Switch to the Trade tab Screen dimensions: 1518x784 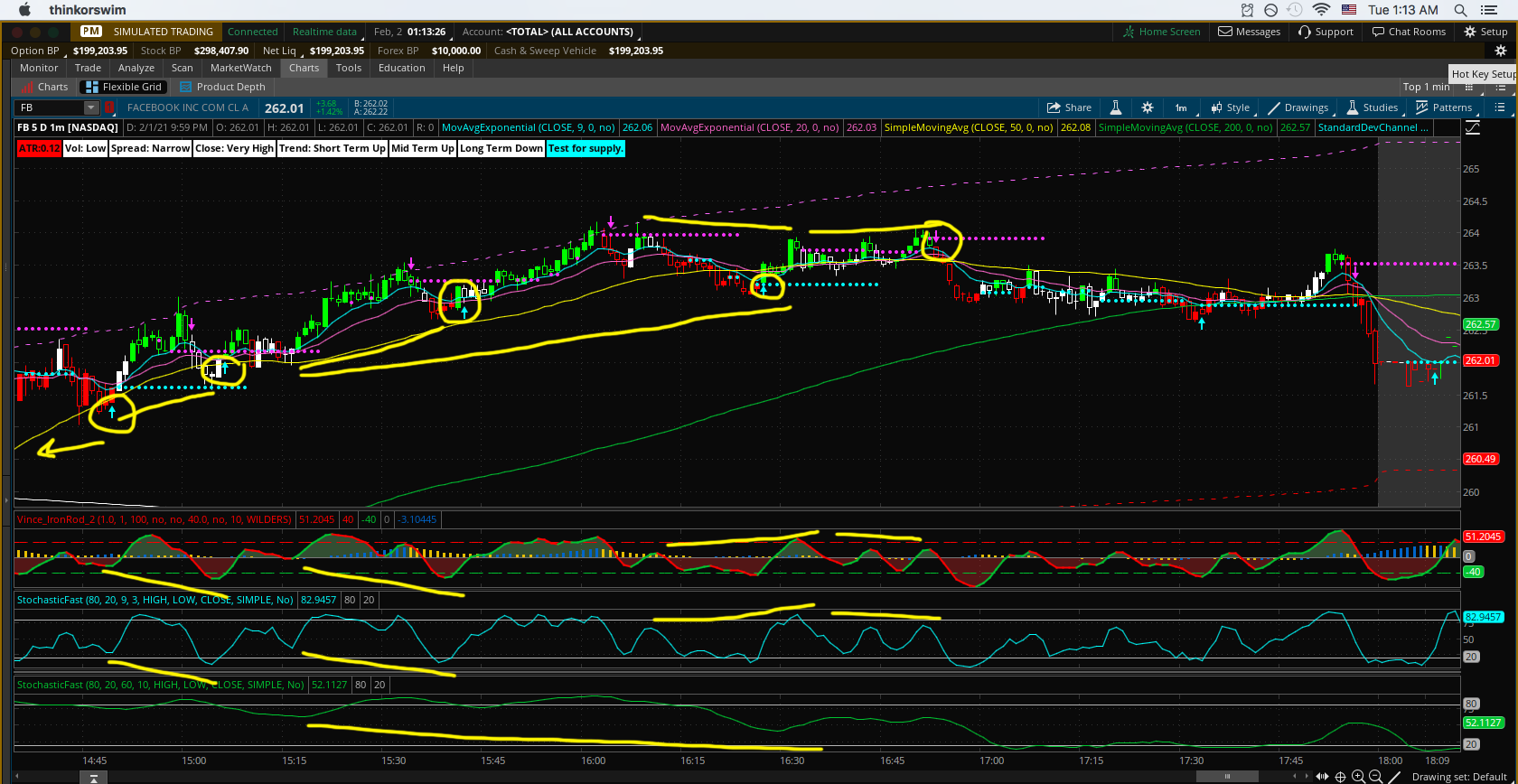coord(88,68)
